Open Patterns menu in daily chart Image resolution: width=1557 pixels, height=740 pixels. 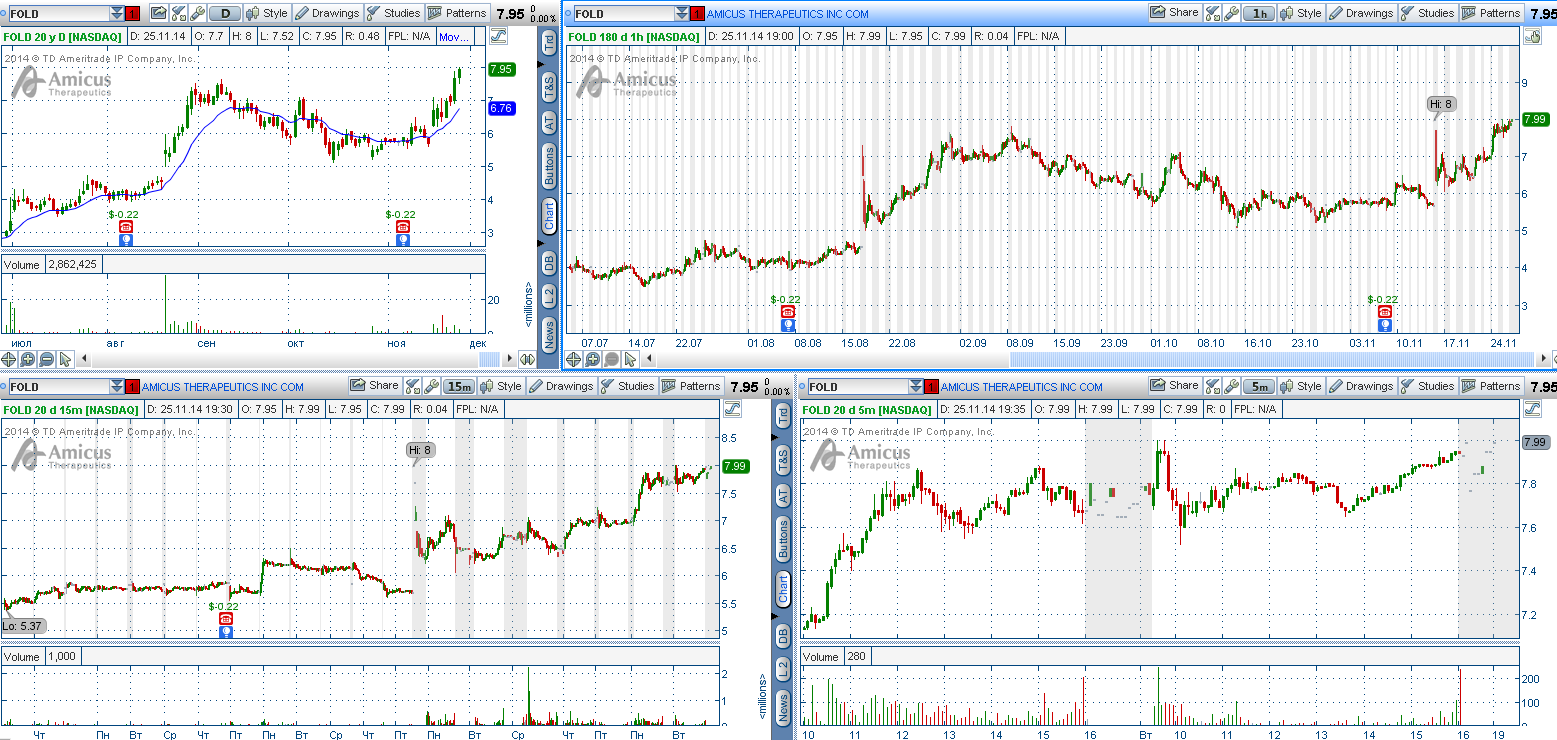pyautogui.click(x=456, y=13)
